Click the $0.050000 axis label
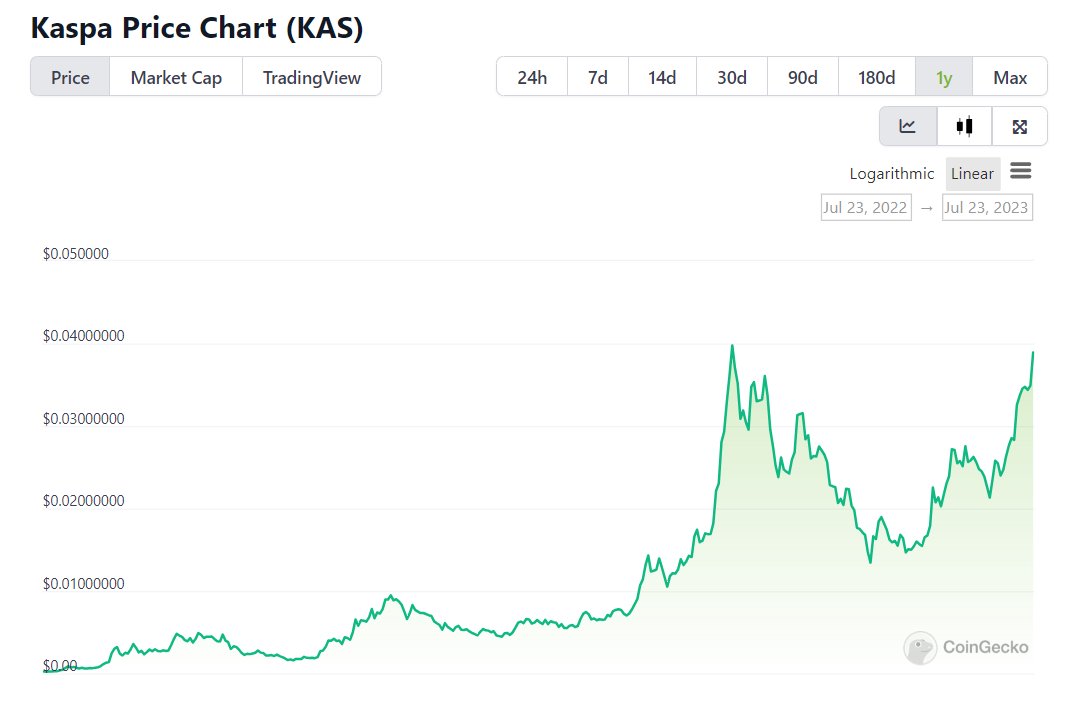The width and height of the screenshot is (1070, 705). pyautogui.click(x=76, y=254)
